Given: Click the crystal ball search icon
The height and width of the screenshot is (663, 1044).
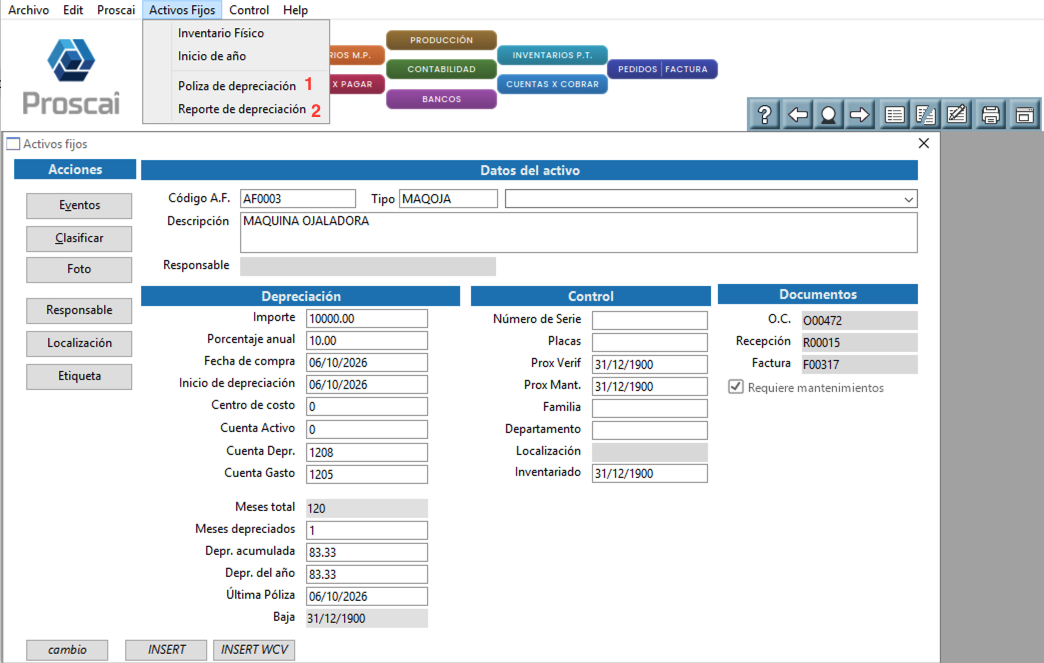Looking at the screenshot, I should pos(828,114).
